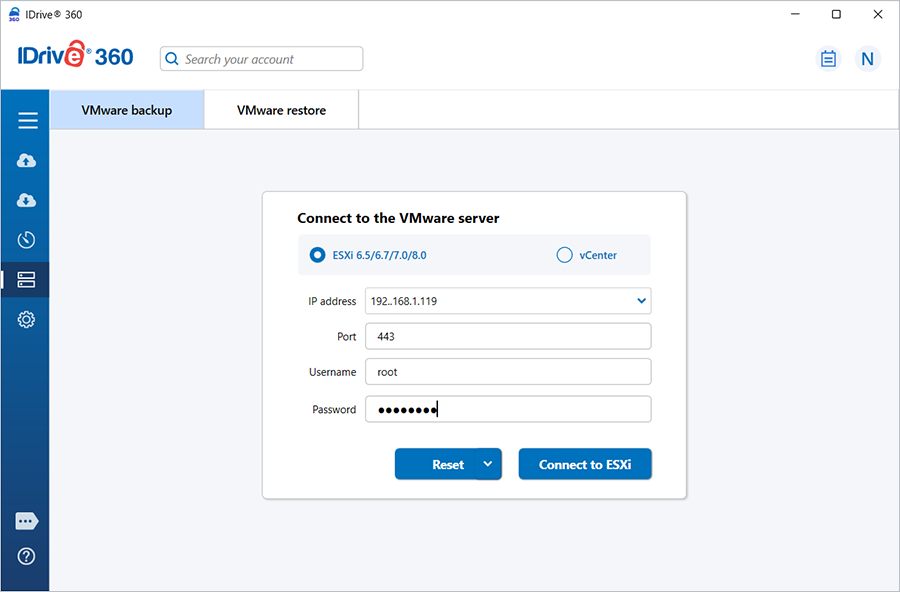Open settings gear in sidebar

pyautogui.click(x=27, y=320)
